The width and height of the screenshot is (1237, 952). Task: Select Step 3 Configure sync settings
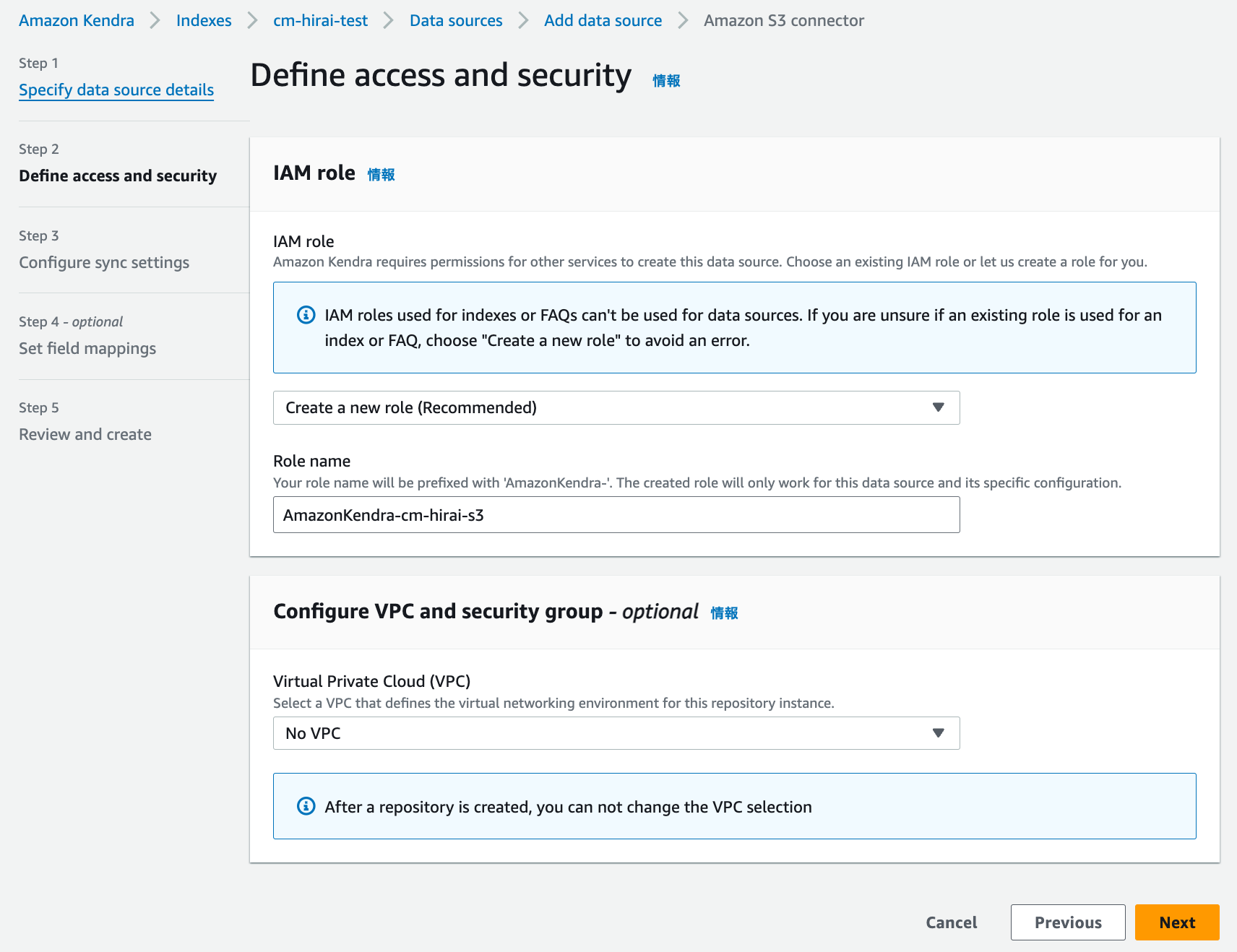[x=103, y=262]
